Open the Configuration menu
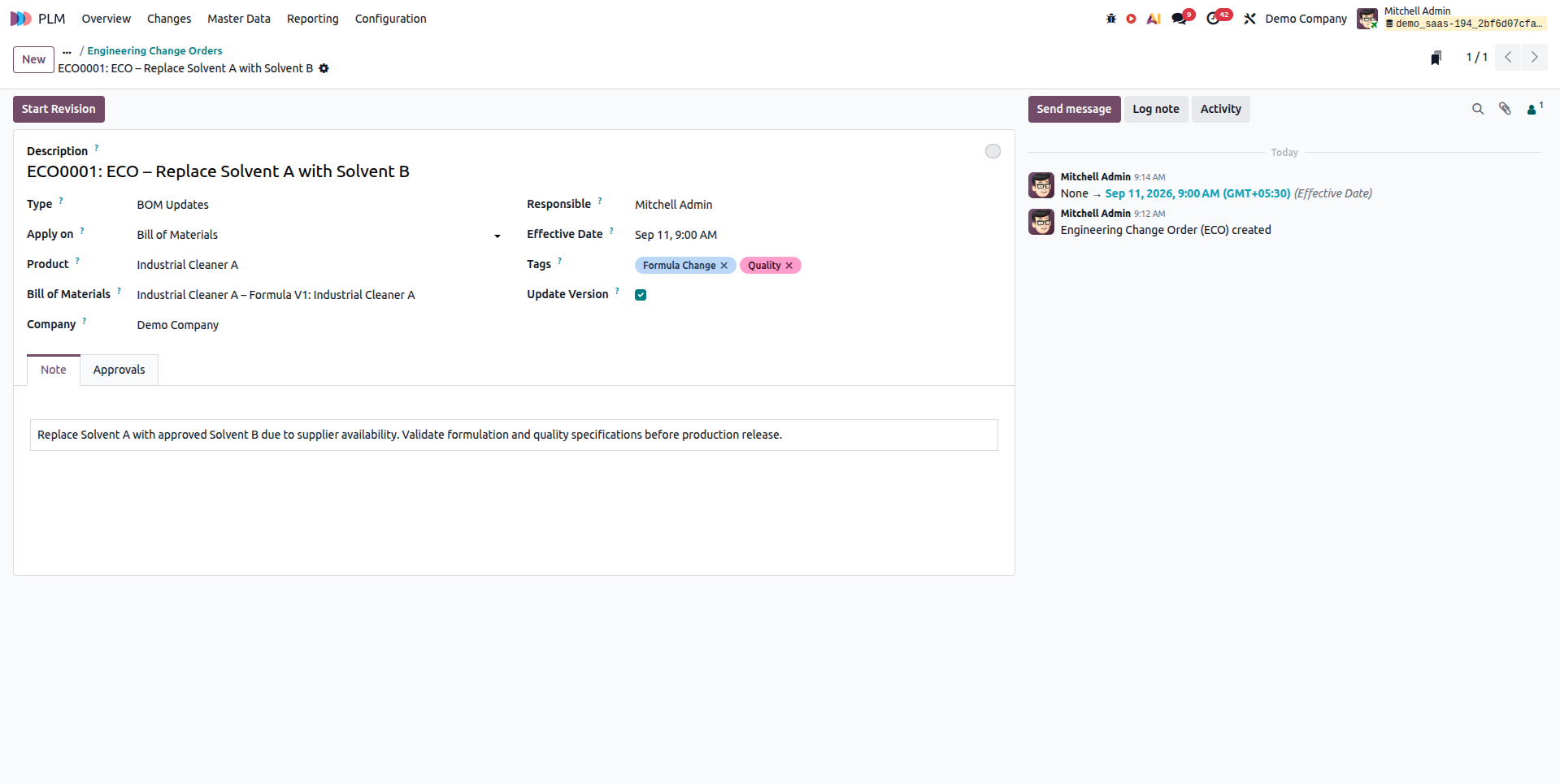The height and width of the screenshot is (784, 1560). coord(390,19)
